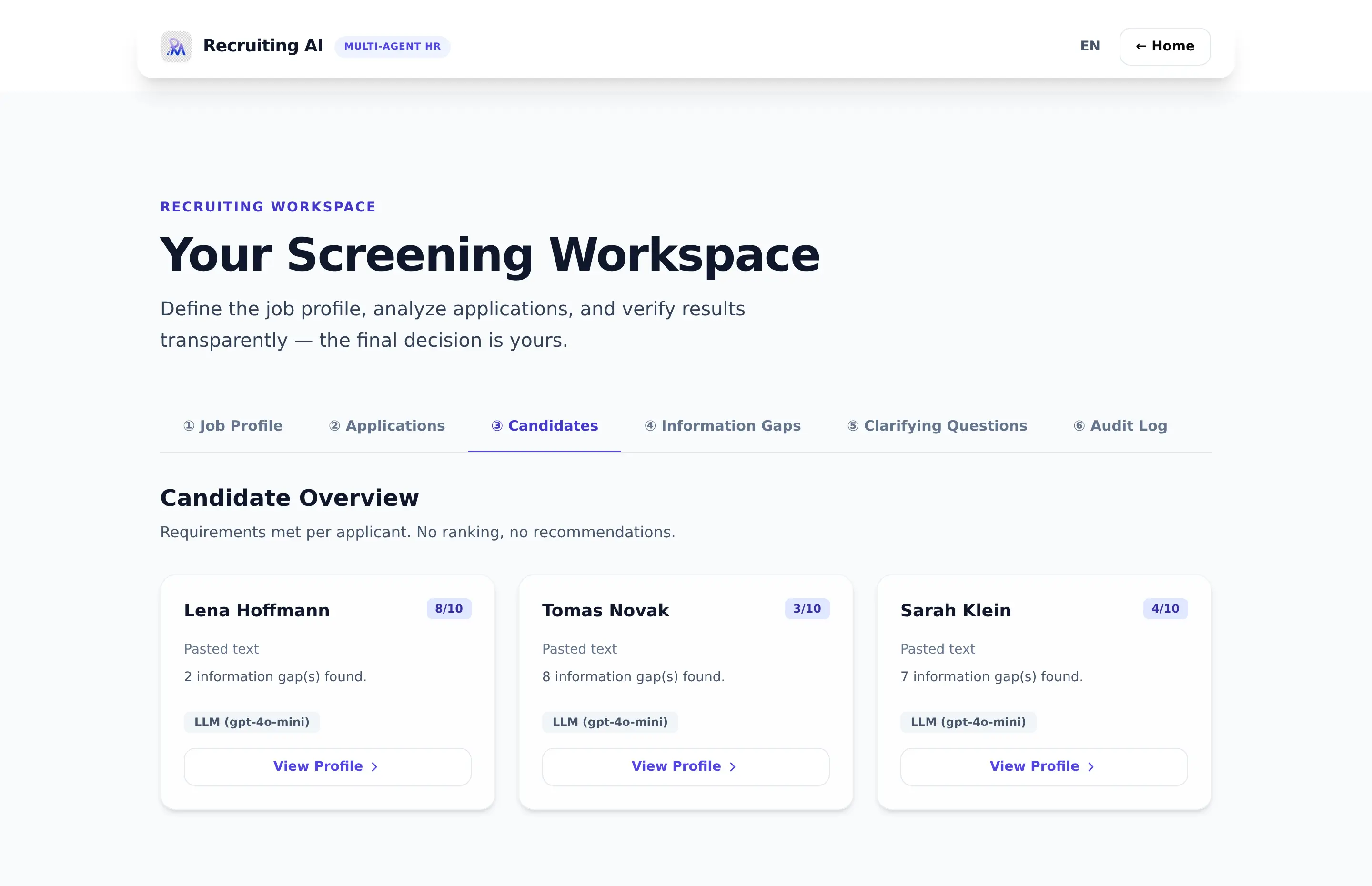Select the Candidates tab
1372x886 pixels.
tap(545, 426)
